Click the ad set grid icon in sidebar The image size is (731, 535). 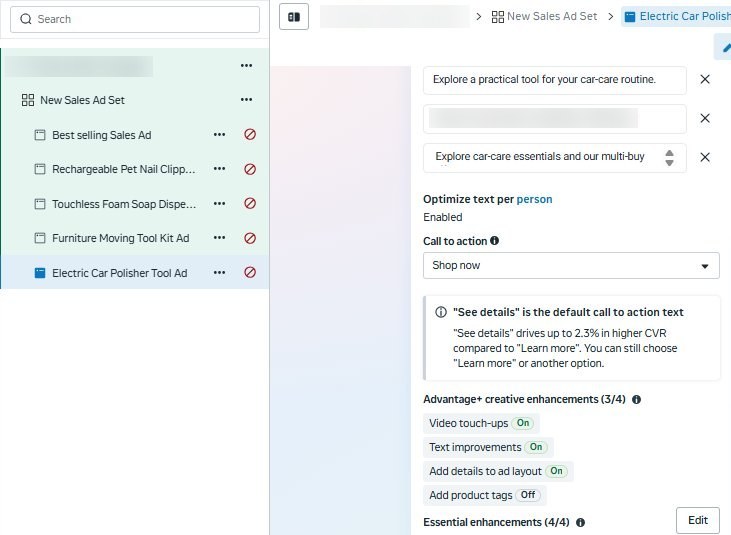coord(28,100)
